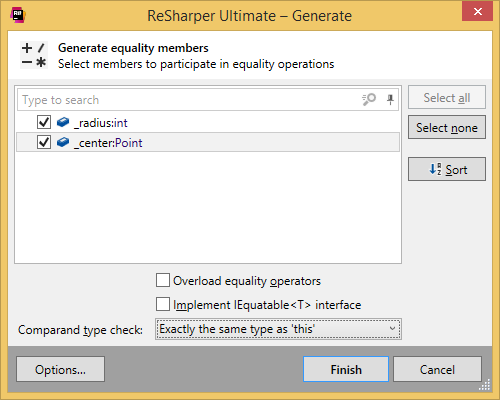The image size is (500, 400).
Task: Click the blue field icon beside _center
Action: (63, 142)
